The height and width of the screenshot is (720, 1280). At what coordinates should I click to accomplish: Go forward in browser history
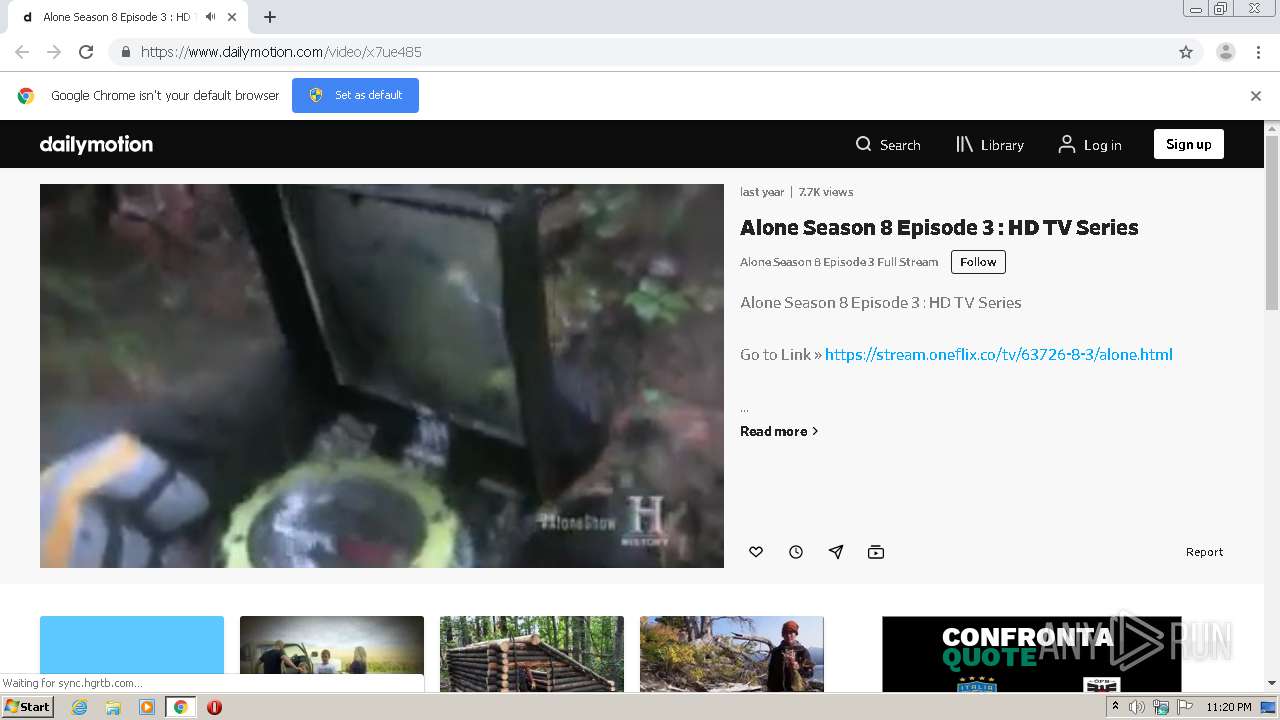[x=54, y=52]
